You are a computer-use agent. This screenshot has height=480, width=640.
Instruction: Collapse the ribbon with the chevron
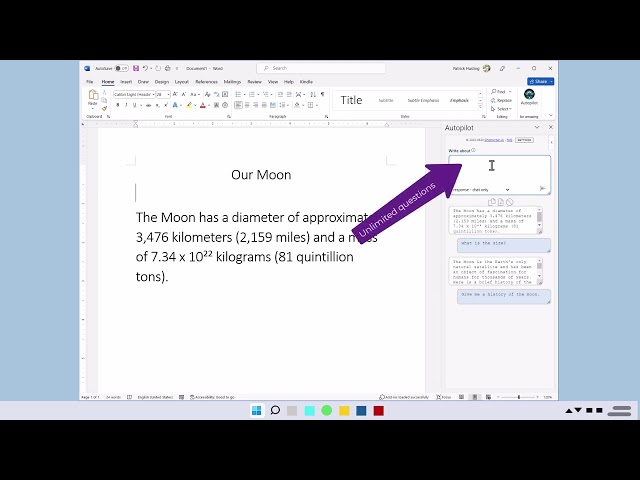tap(551, 116)
